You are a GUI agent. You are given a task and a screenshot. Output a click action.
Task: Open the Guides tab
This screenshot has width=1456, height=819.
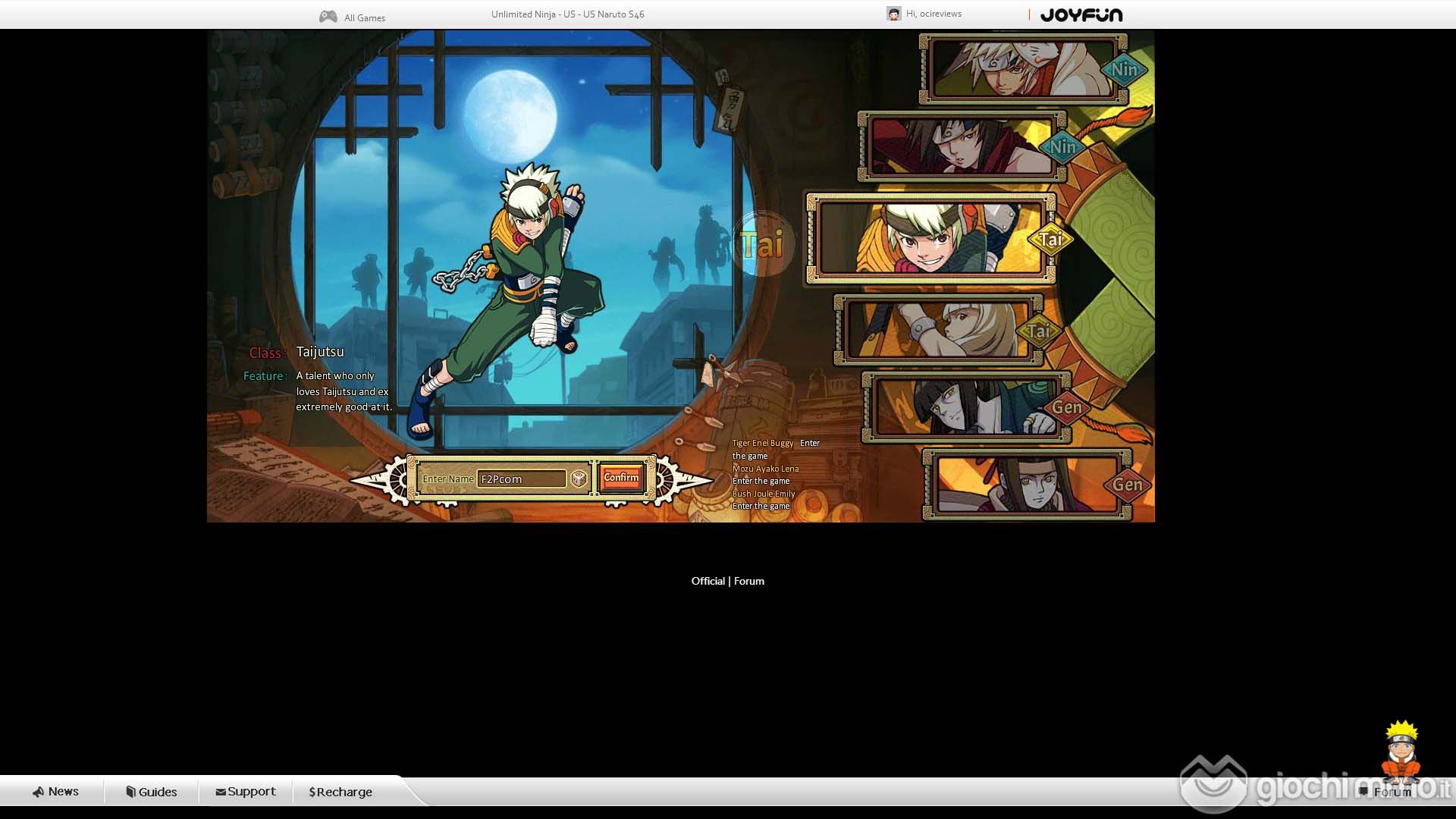(x=151, y=792)
